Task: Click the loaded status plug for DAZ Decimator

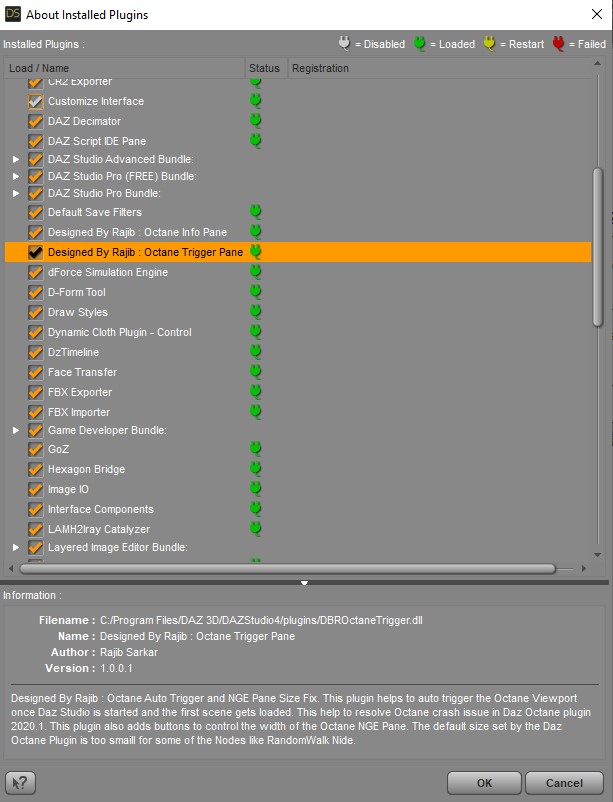Action: click(x=255, y=121)
